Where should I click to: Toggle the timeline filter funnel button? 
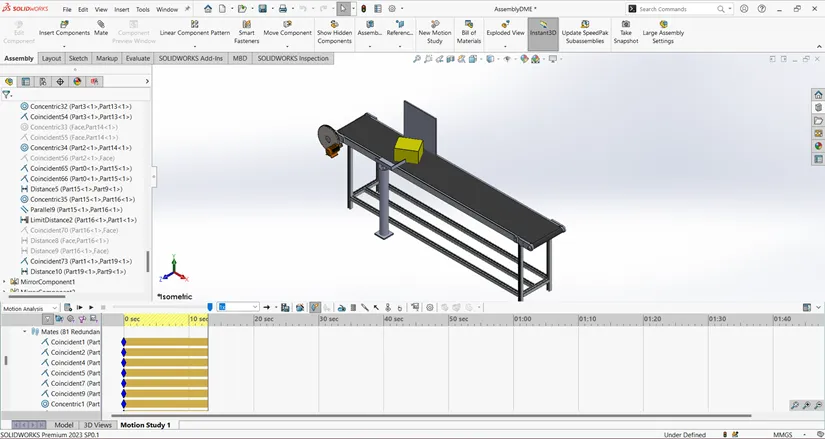pos(47,319)
